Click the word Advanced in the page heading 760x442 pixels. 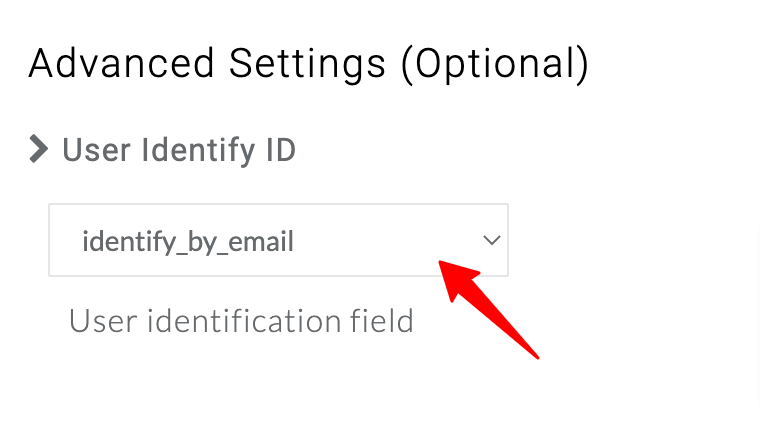[121, 63]
